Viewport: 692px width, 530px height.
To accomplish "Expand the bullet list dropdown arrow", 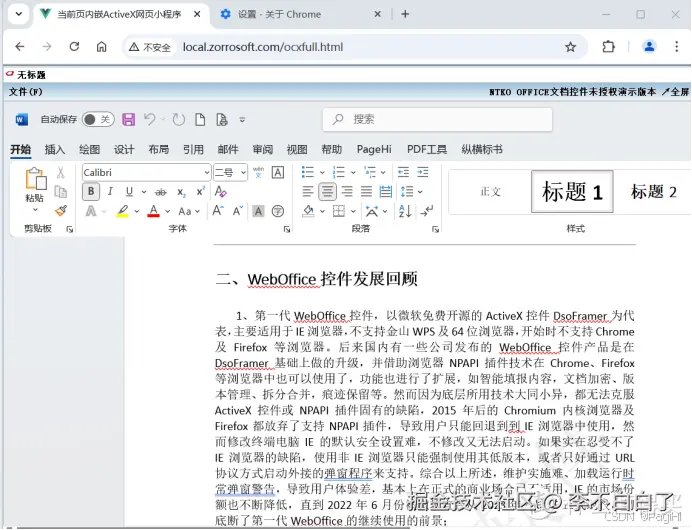I will (x=322, y=173).
